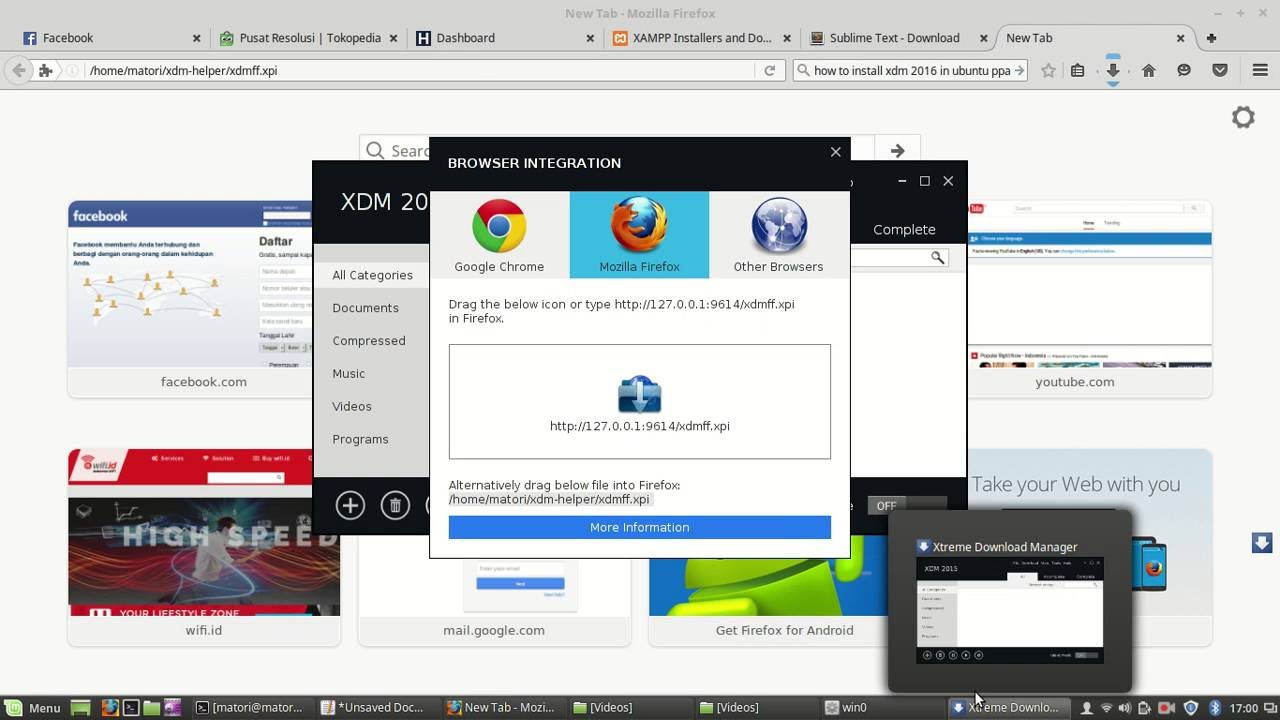Click the More Information button

639,527
